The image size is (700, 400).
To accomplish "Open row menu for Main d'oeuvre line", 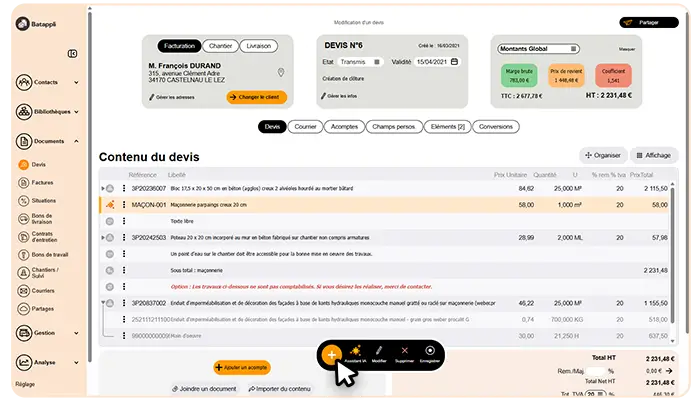I will (124, 336).
